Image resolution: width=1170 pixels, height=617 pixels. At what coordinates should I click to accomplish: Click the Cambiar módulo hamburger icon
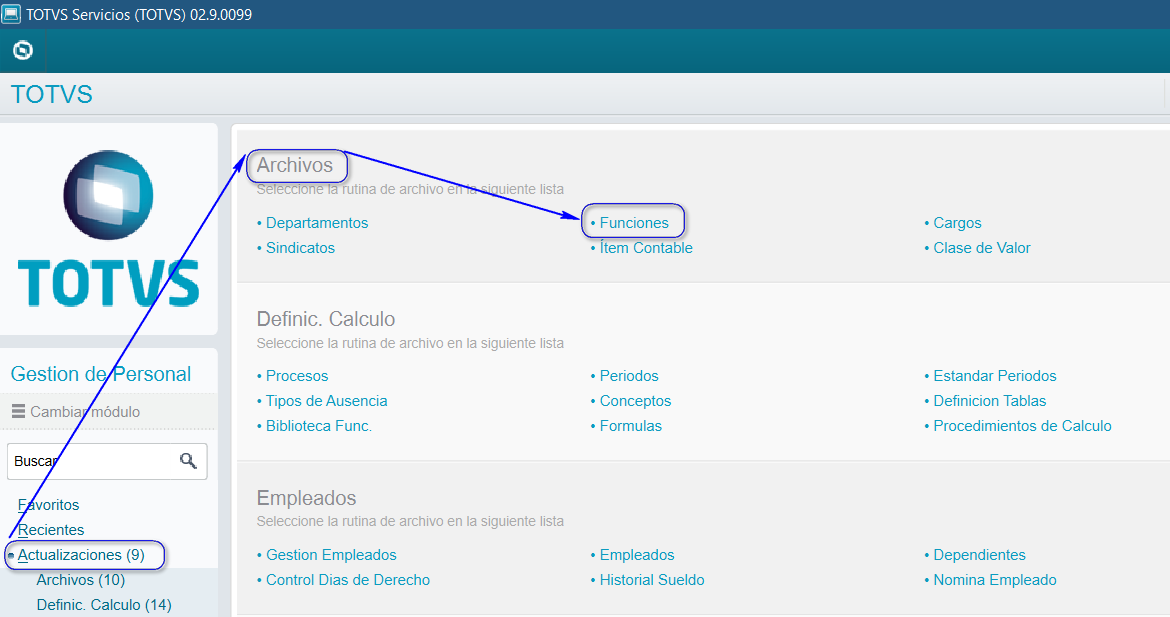[x=18, y=411]
